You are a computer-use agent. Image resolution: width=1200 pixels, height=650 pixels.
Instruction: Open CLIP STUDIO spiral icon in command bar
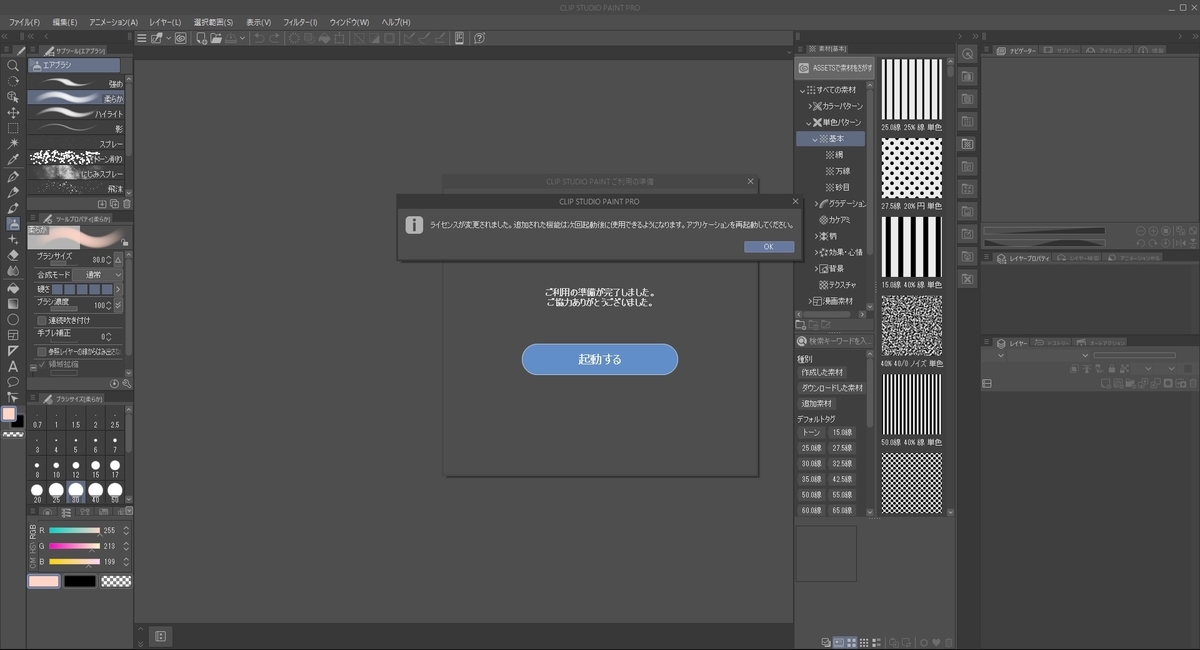click(181, 38)
